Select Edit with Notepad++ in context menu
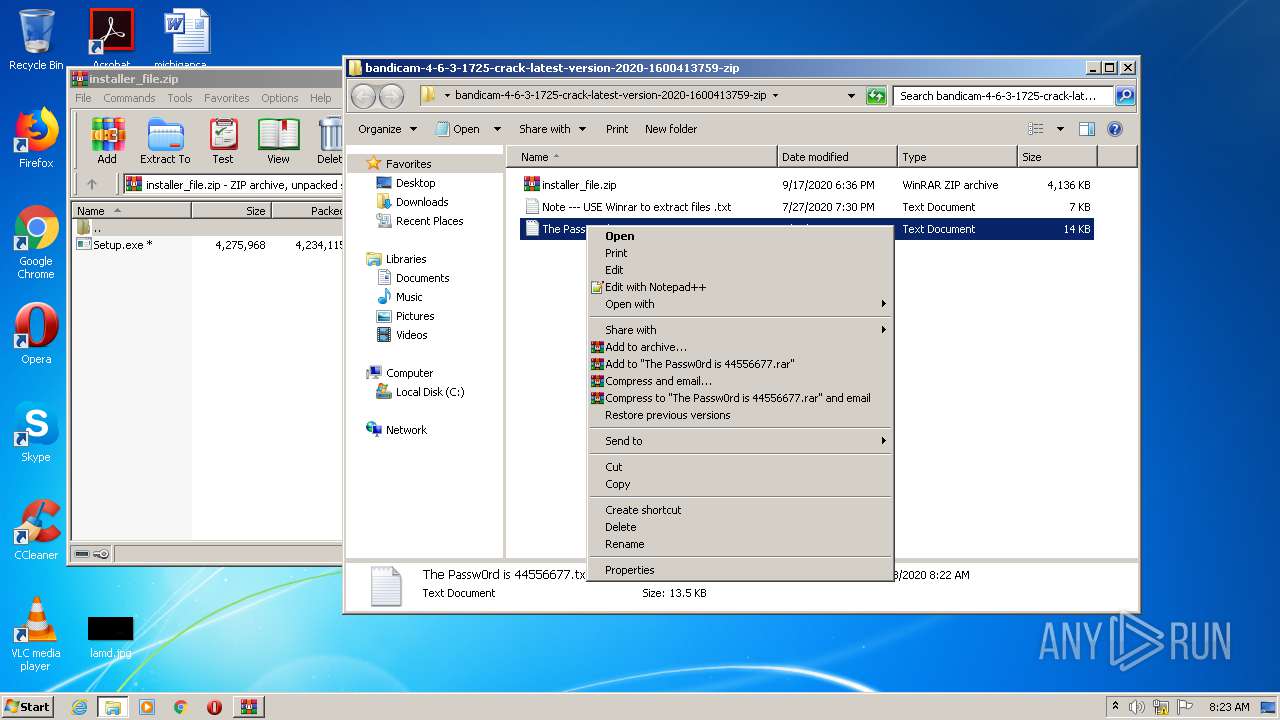The width and height of the screenshot is (1280, 720). 739,287
